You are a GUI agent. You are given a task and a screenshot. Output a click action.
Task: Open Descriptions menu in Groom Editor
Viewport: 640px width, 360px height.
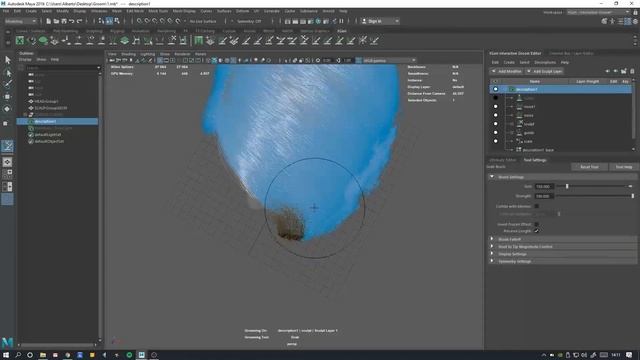tap(545, 62)
